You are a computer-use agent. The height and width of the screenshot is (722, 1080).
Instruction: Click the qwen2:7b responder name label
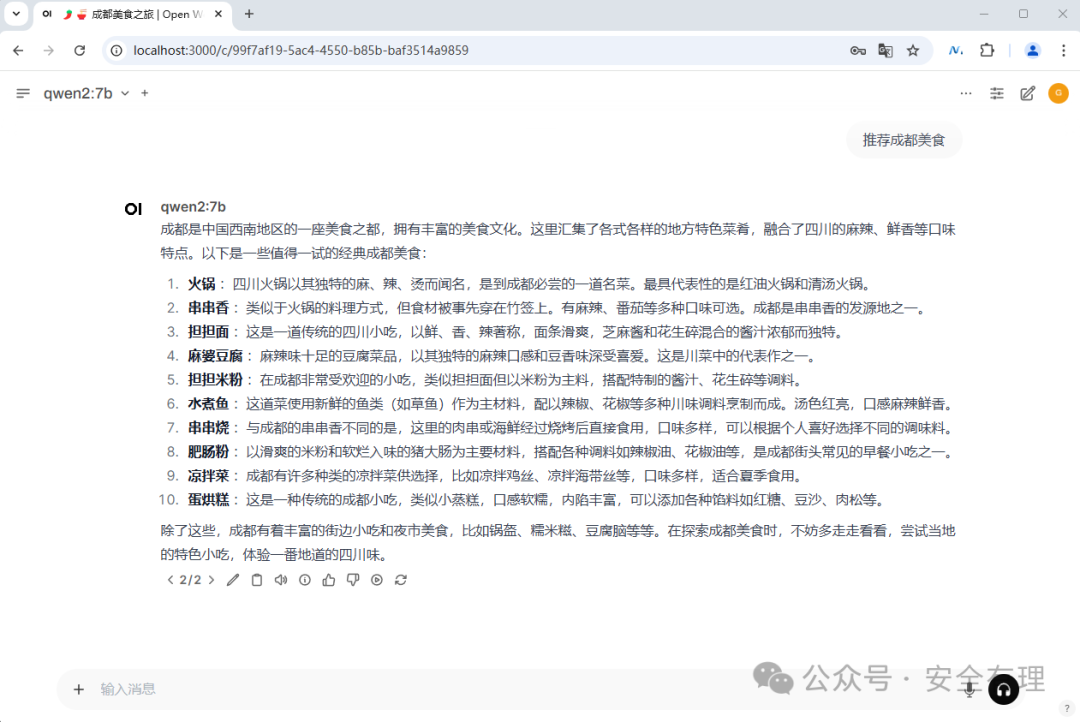pyautogui.click(x=193, y=207)
